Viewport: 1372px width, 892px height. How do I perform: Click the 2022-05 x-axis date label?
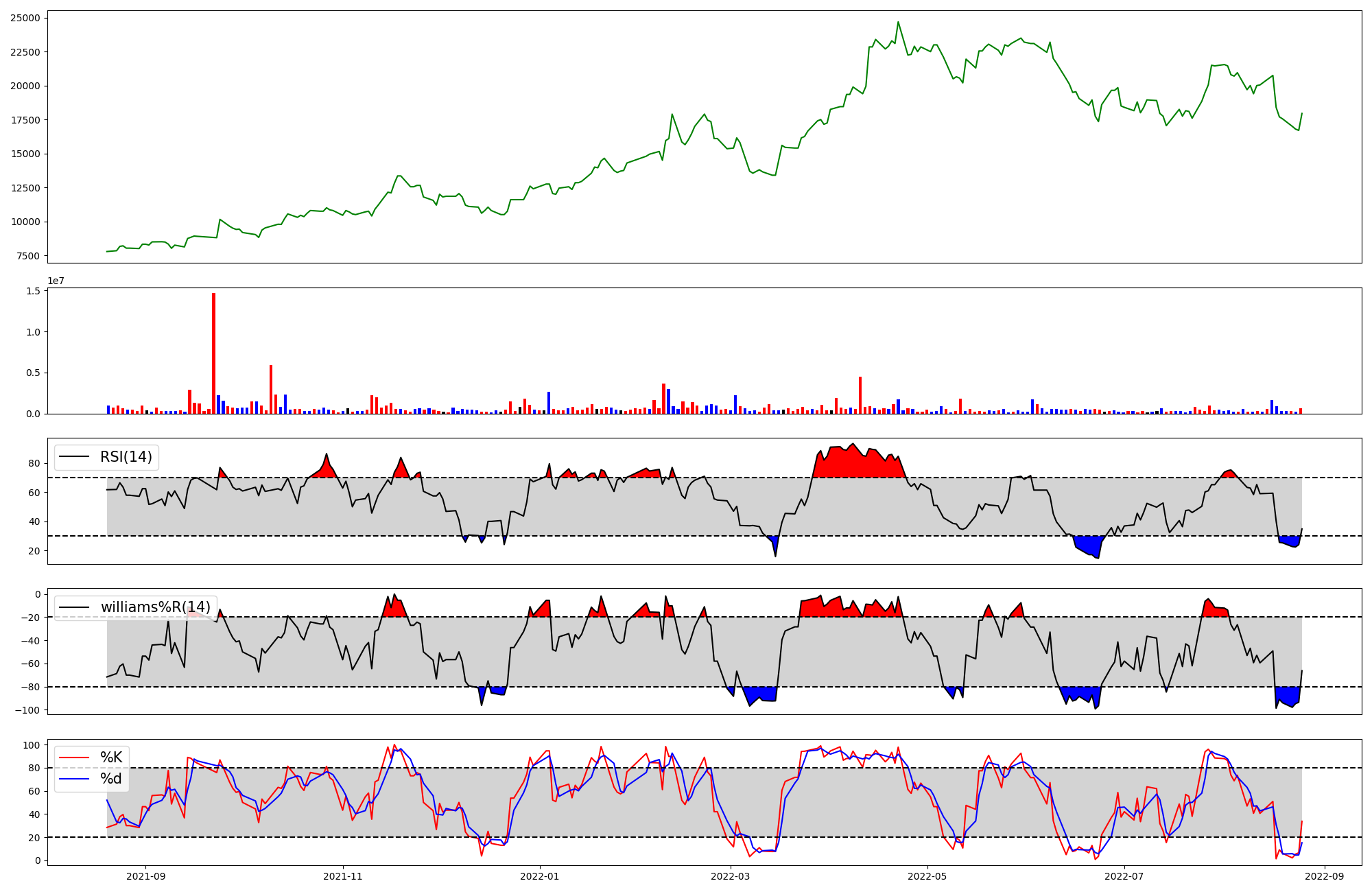coord(927,876)
